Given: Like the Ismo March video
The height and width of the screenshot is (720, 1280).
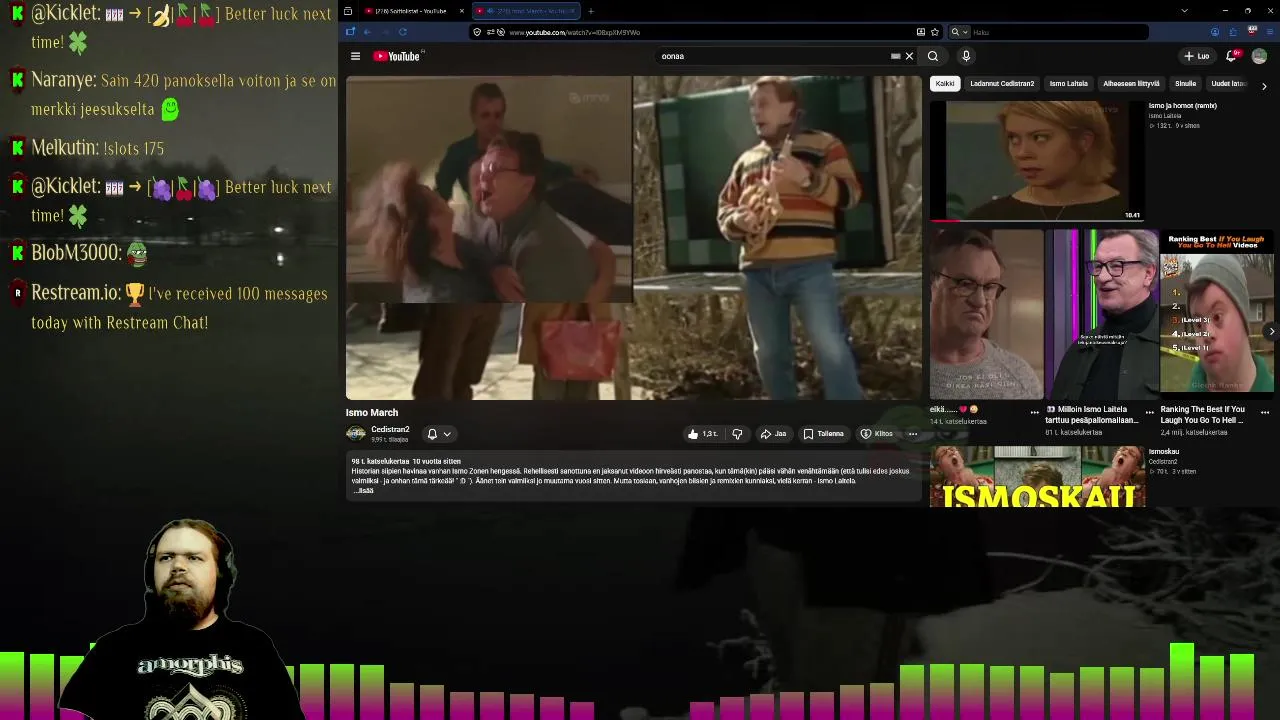Looking at the screenshot, I should 703,434.
